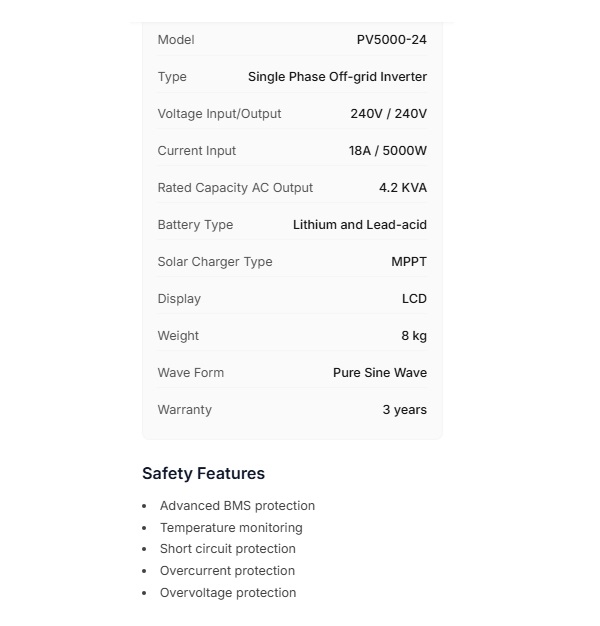Click the 18A / 5000W value
Image resolution: width=600 pixels, height=626 pixels.
(387, 151)
